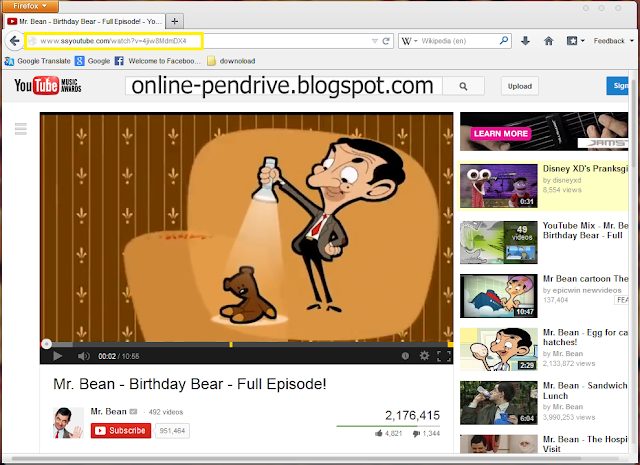Enter fullscreen with expand icon
Screen dimensions: 640x465
coord(444,356)
